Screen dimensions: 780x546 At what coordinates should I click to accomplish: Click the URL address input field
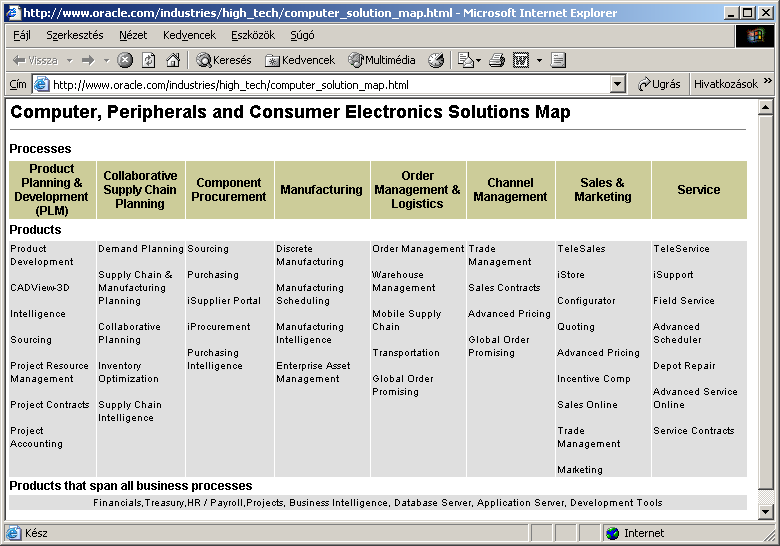coord(321,85)
